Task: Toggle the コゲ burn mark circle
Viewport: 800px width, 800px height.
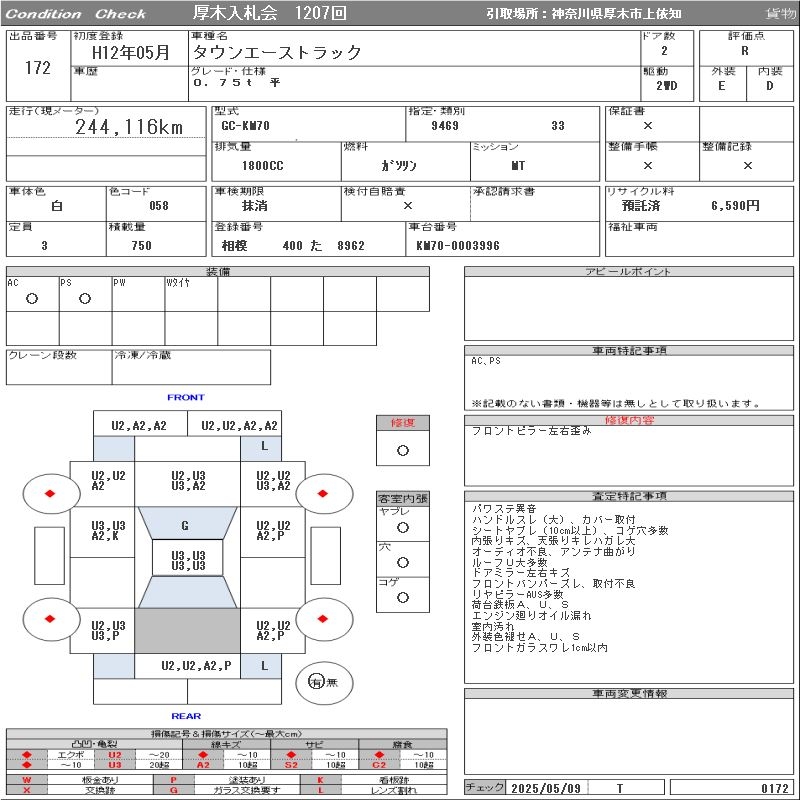Action: coord(402,598)
